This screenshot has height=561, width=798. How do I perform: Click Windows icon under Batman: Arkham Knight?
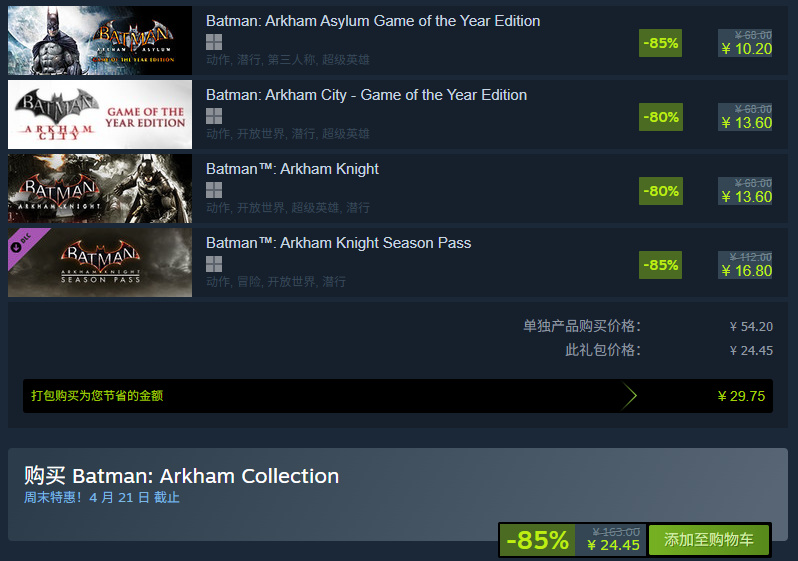coord(213,190)
